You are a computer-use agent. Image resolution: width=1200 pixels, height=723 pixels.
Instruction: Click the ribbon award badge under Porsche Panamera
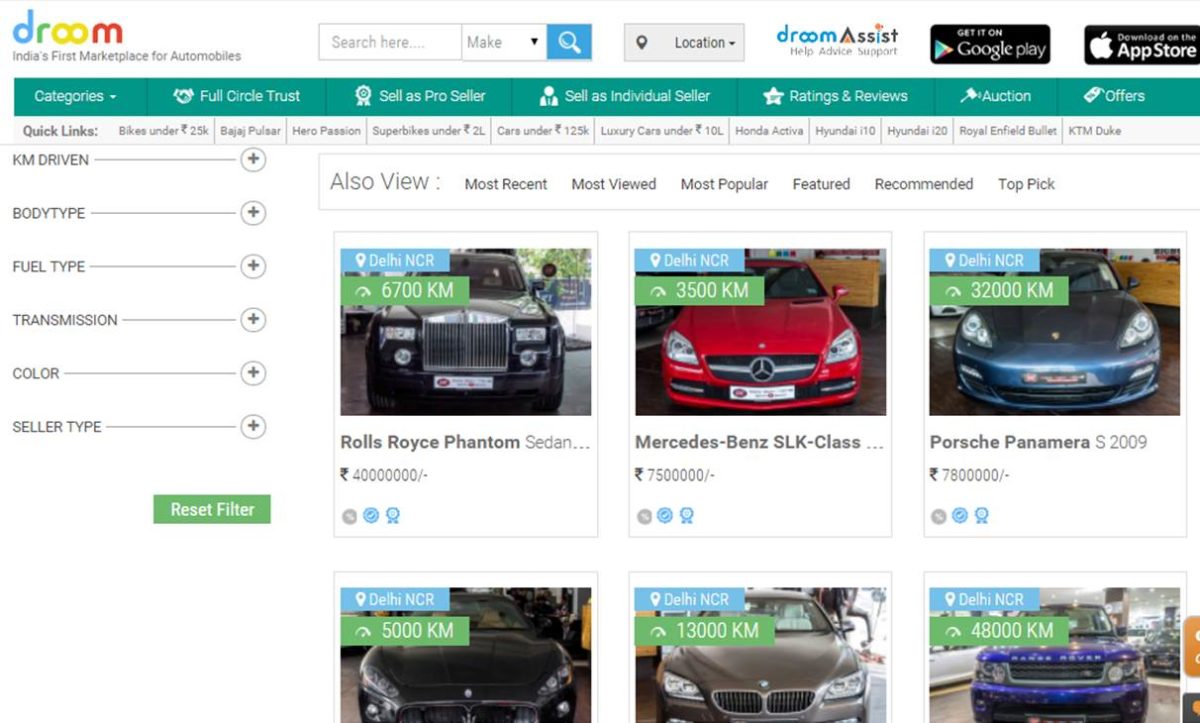(x=982, y=516)
